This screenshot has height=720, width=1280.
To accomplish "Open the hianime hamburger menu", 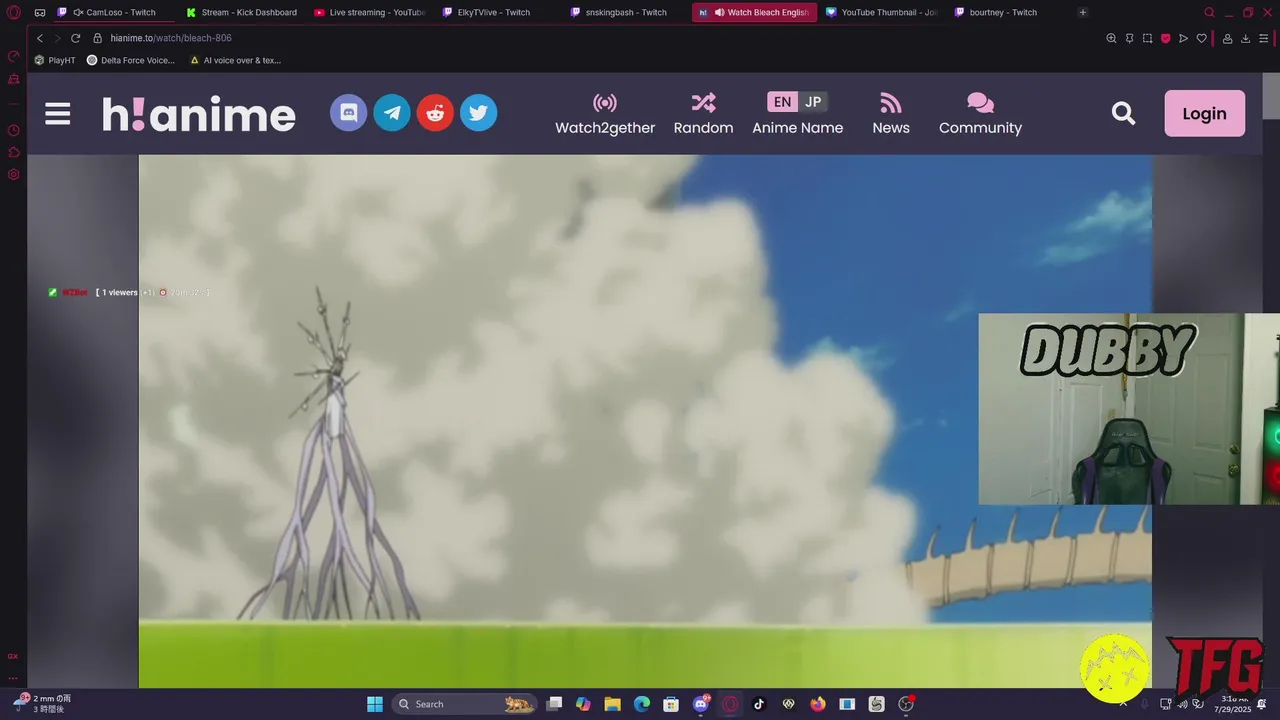I will [x=58, y=114].
